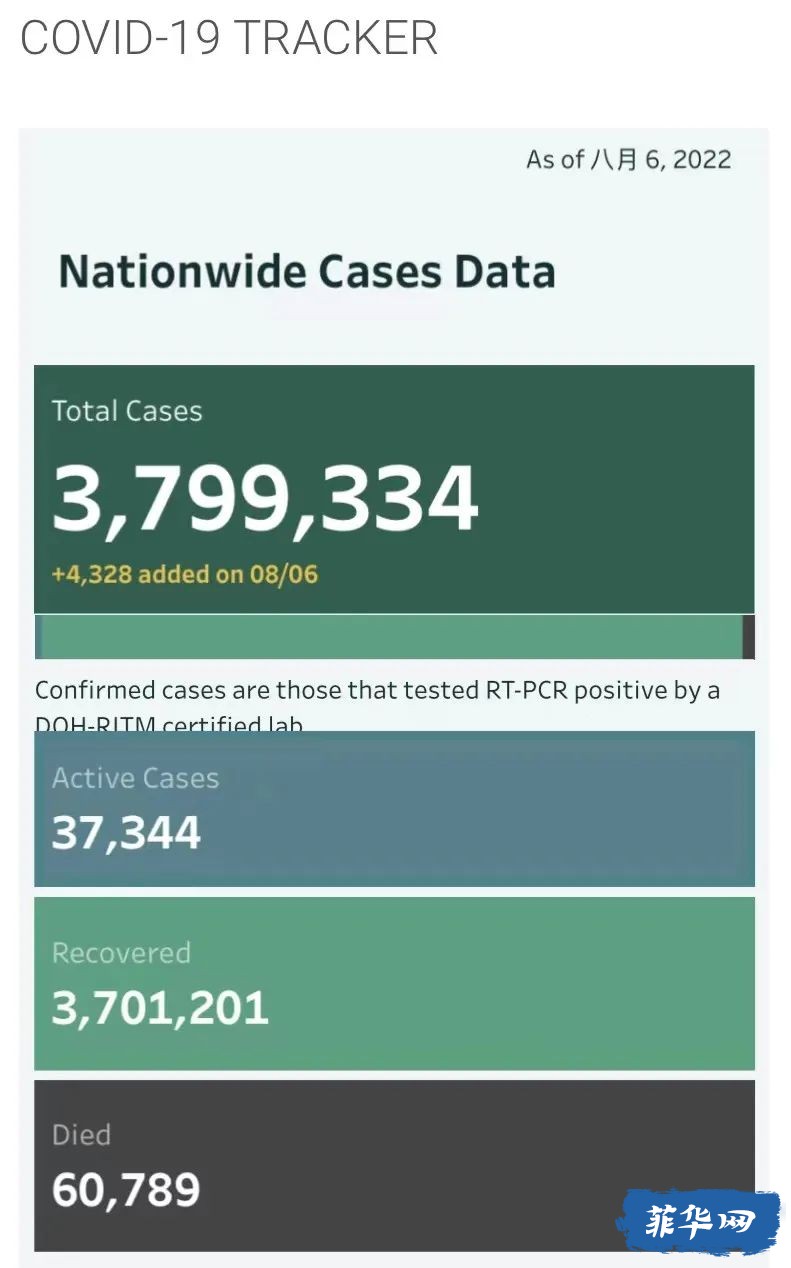Click the Died label text
The image size is (791, 1268).
pos(81,1135)
